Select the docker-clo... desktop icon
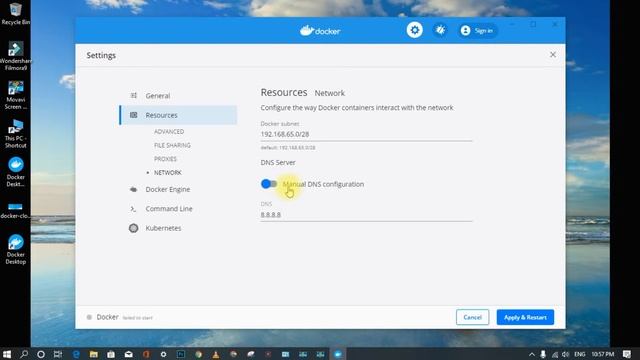 pyautogui.click(x=16, y=210)
